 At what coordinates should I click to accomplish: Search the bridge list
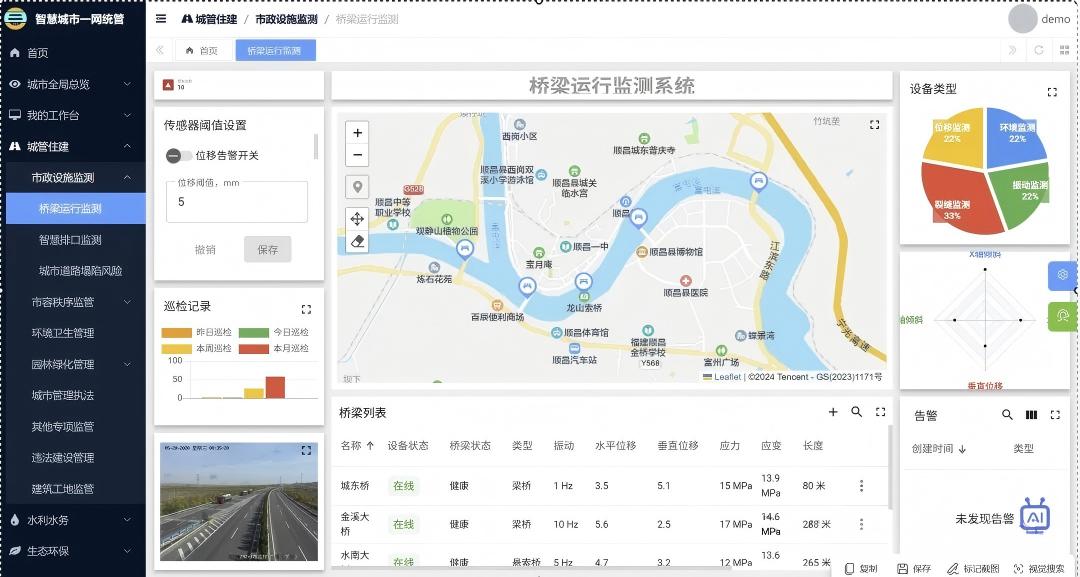pos(857,412)
